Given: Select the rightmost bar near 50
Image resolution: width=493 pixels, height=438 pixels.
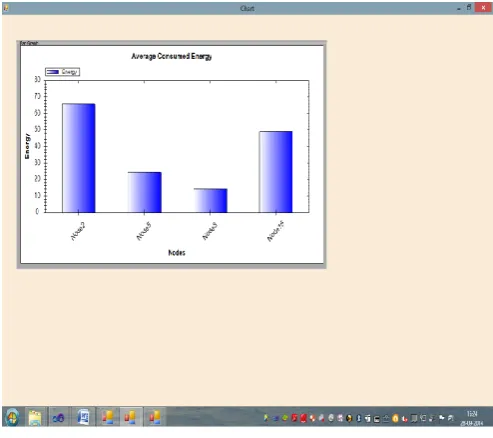Looking at the screenshot, I should coord(276,172).
